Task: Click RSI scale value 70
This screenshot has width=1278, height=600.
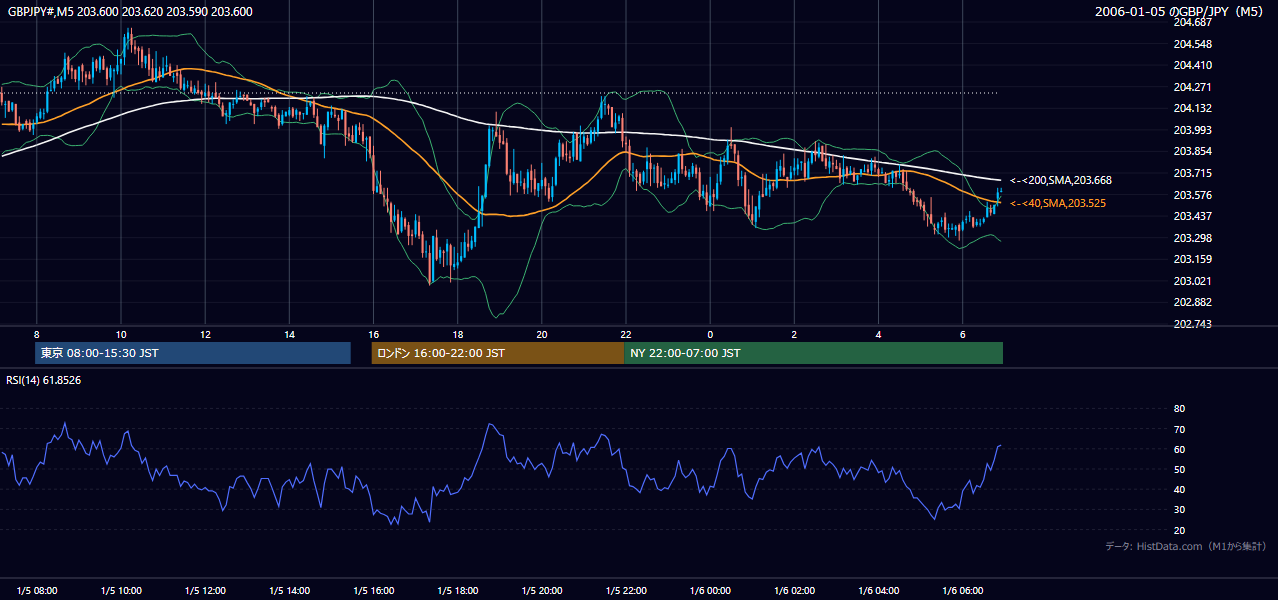Action: point(1179,429)
